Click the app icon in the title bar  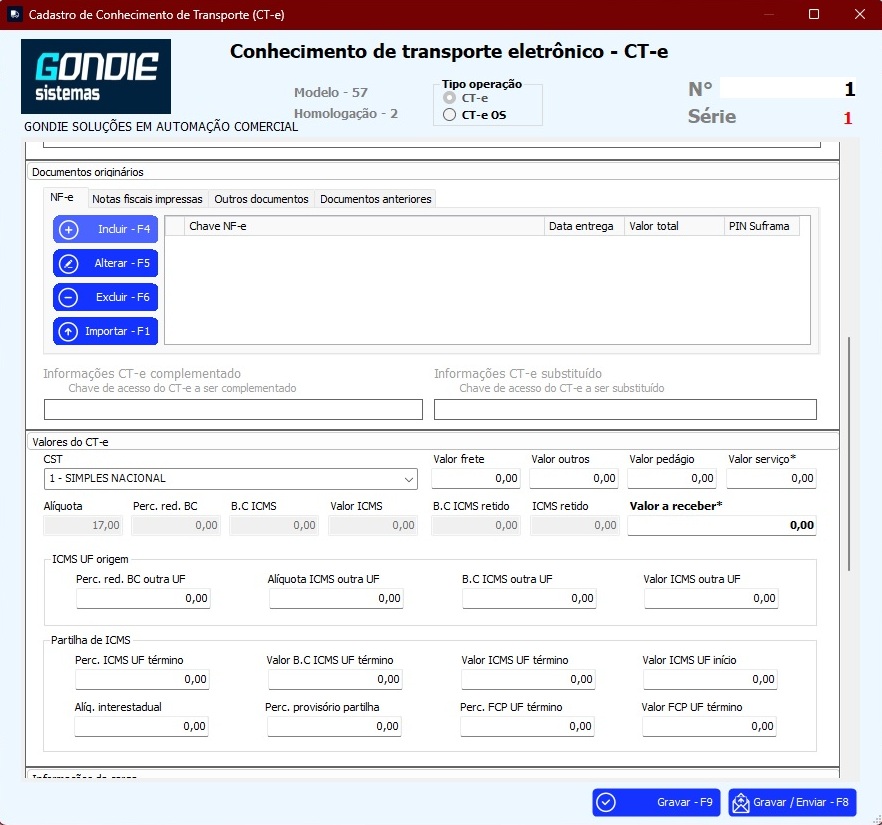[14, 14]
